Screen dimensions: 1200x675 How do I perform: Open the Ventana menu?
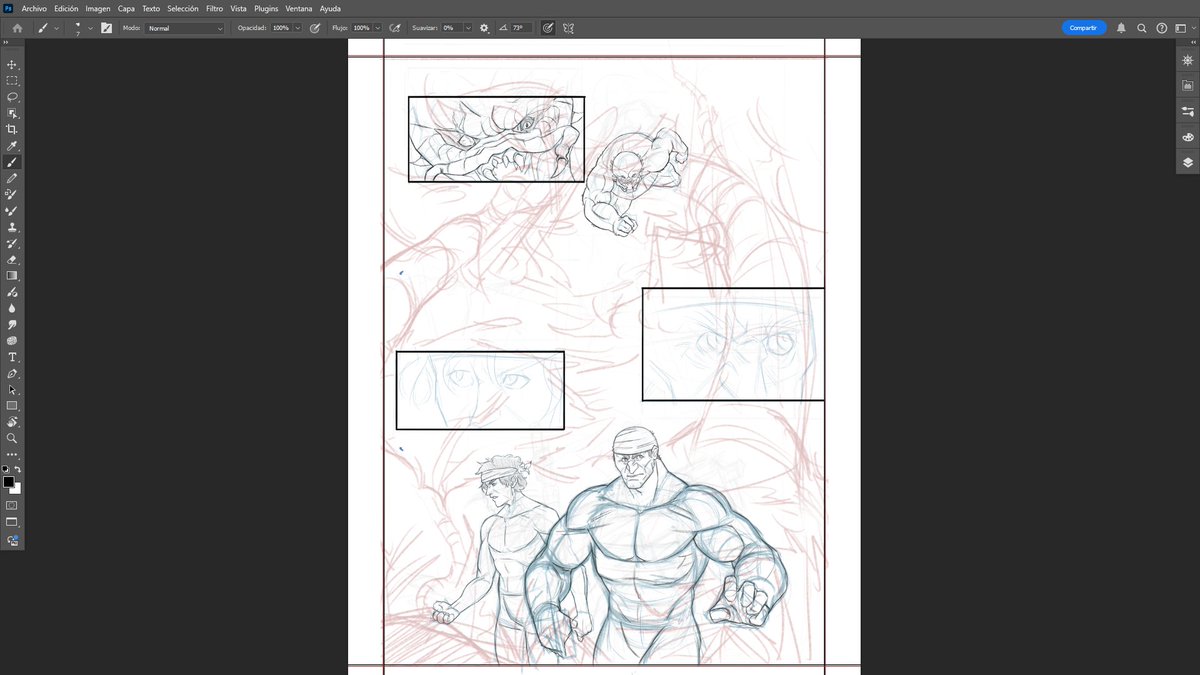click(x=299, y=8)
